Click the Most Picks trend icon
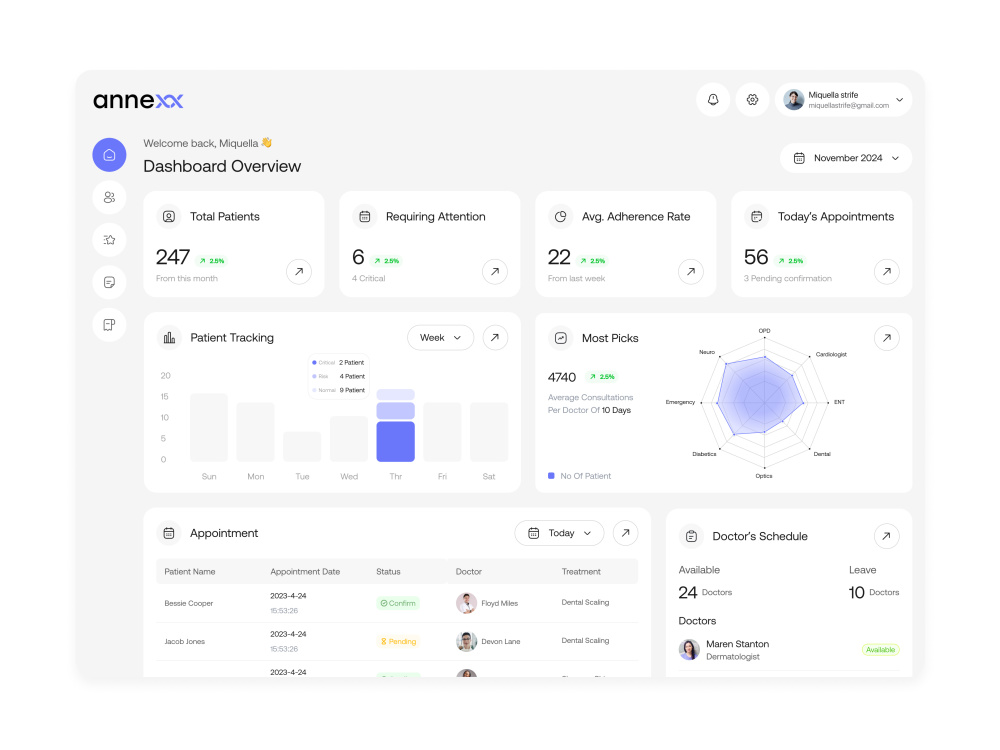Image resolution: width=1000 pixels, height=750 pixels. (561, 338)
